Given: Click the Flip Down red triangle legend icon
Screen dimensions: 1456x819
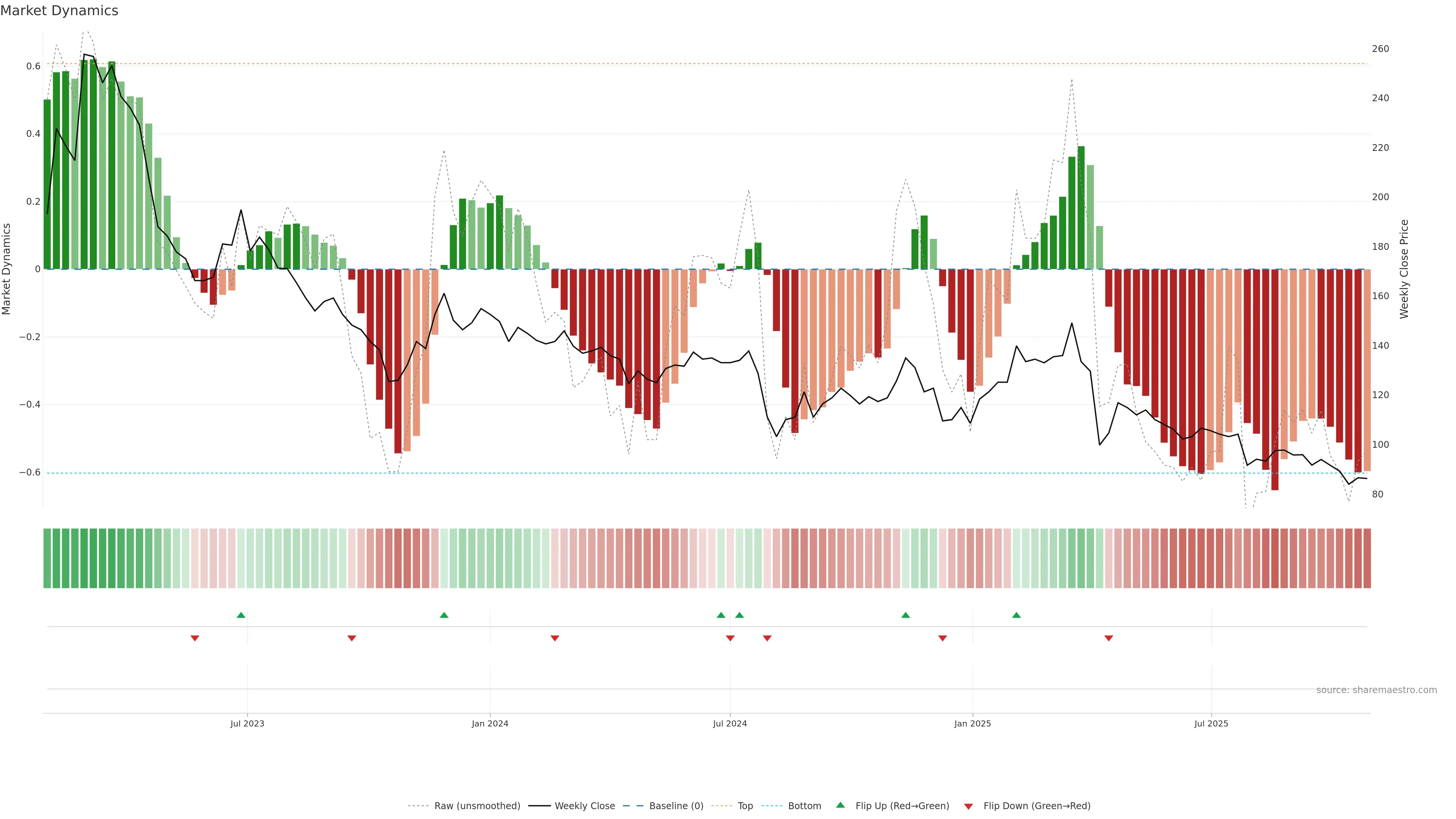Looking at the screenshot, I should (x=968, y=806).
